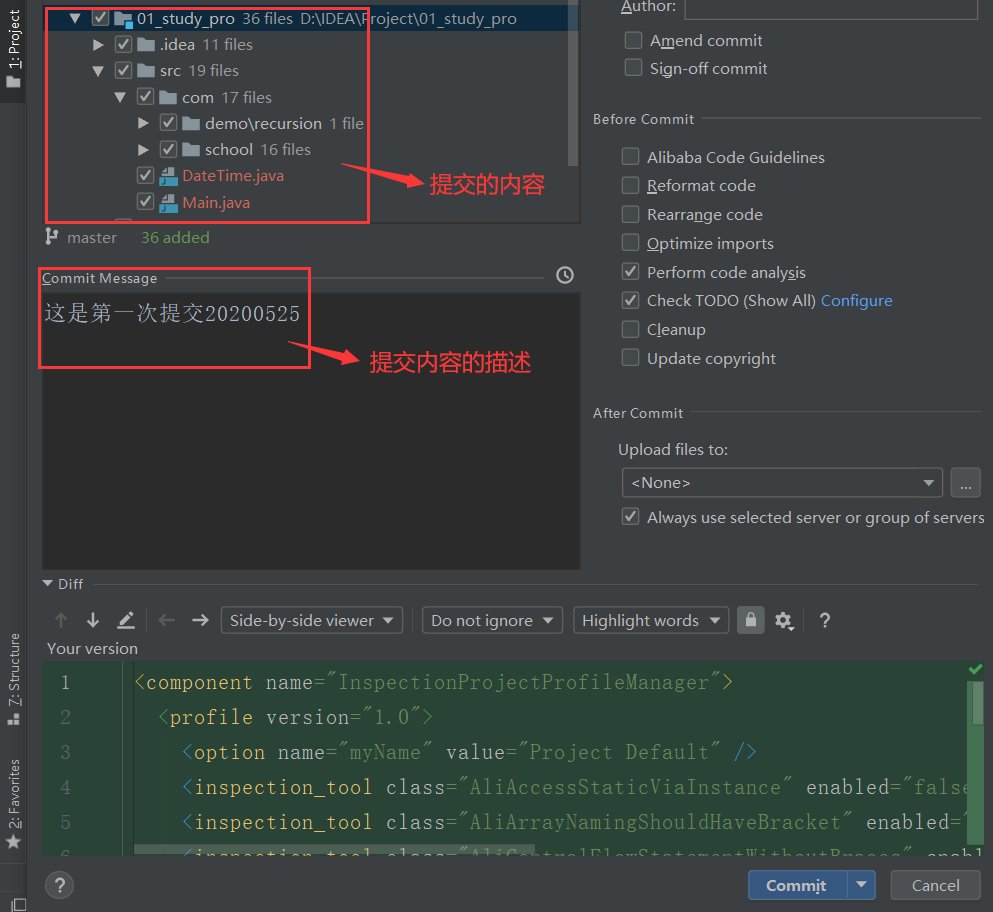Click the green inspection checkmark in diff
The width and height of the screenshot is (993, 912).
(x=975, y=669)
